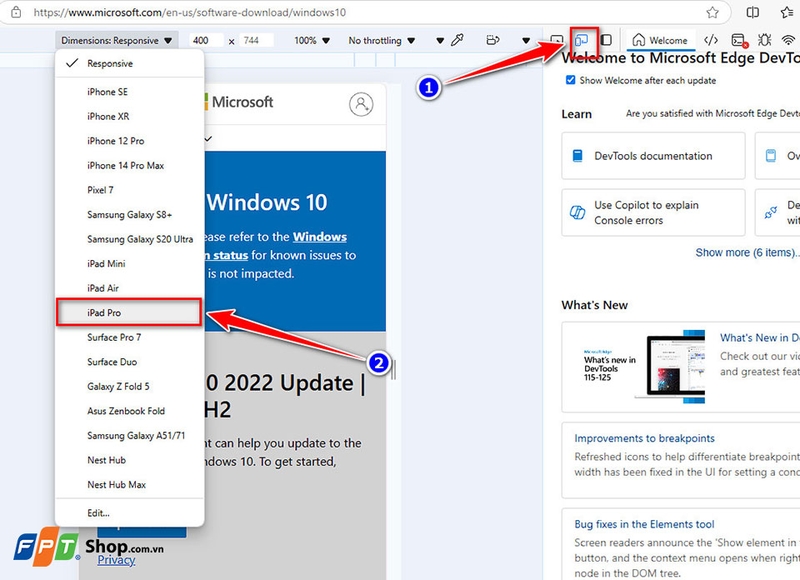Choose Nest Hub Max device
The height and width of the screenshot is (580, 800).
click(x=130, y=484)
